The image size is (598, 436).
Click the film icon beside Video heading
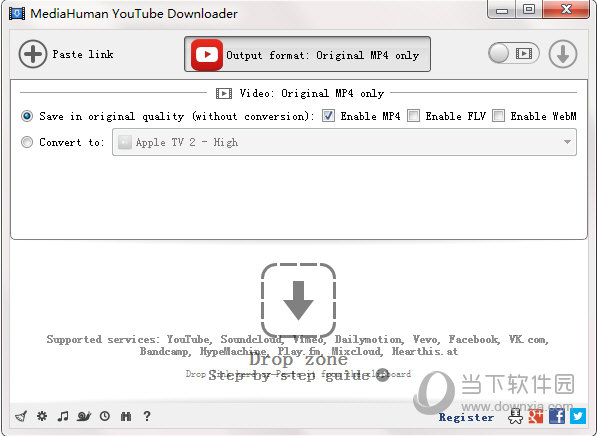(224, 93)
